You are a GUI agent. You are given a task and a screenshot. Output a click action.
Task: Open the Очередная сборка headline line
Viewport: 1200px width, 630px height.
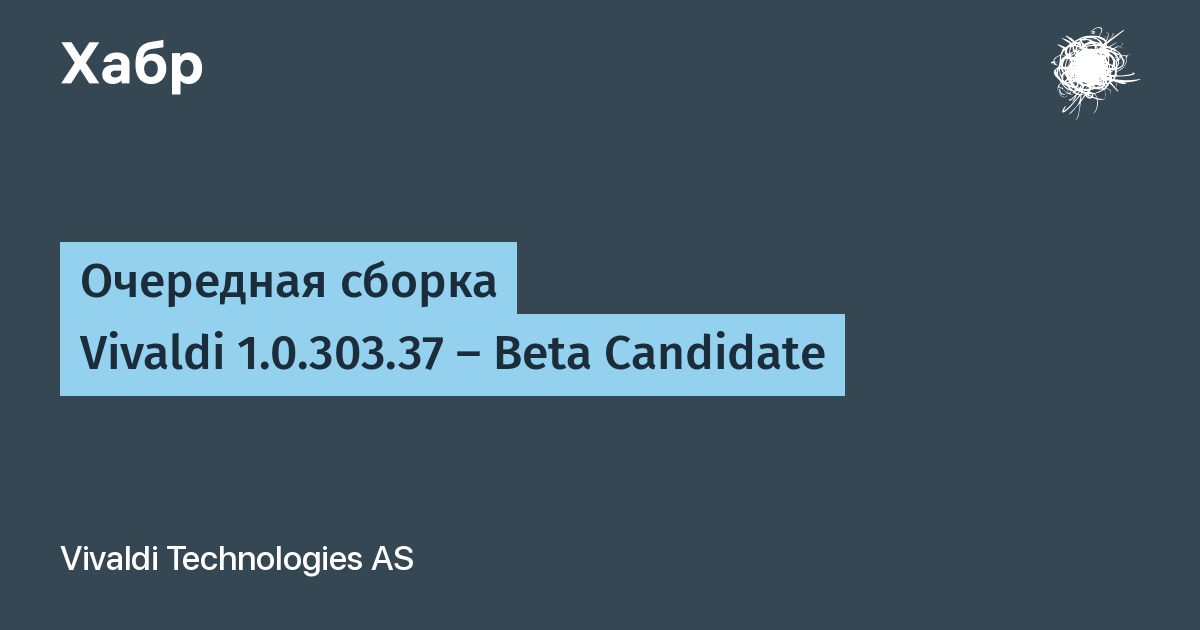pyautogui.click(x=288, y=283)
